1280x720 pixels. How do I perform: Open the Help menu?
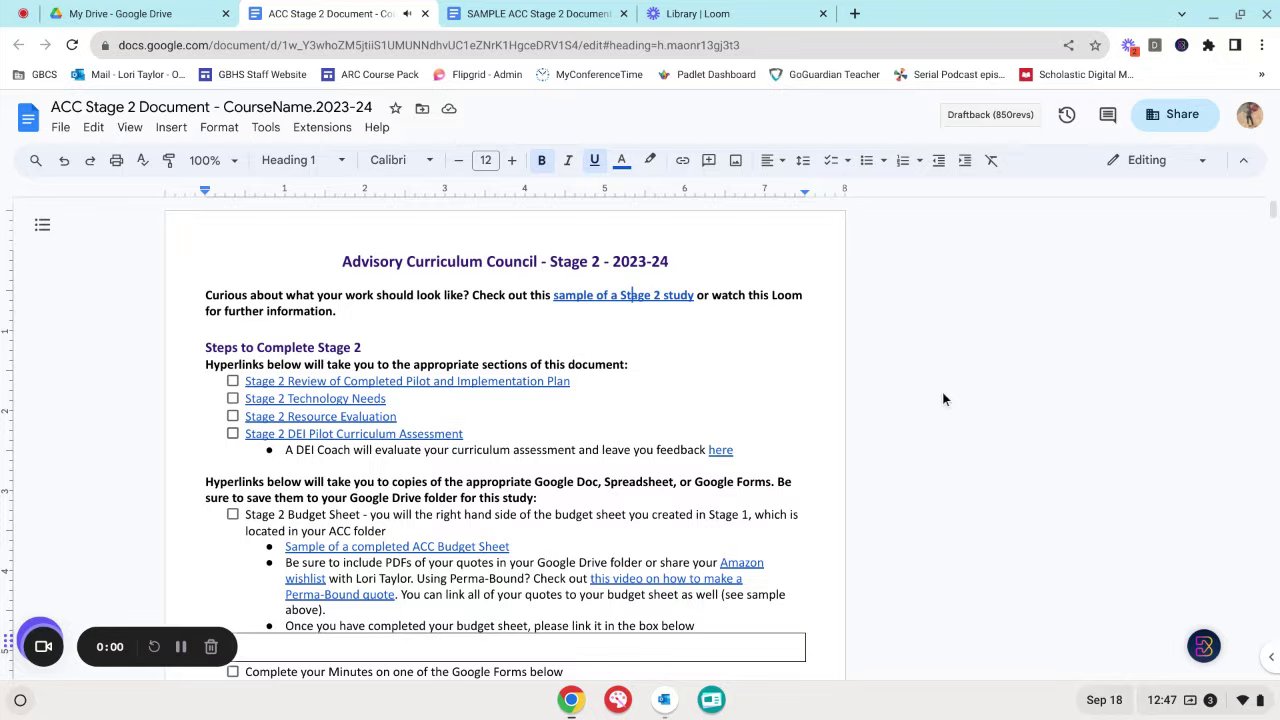(377, 127)
